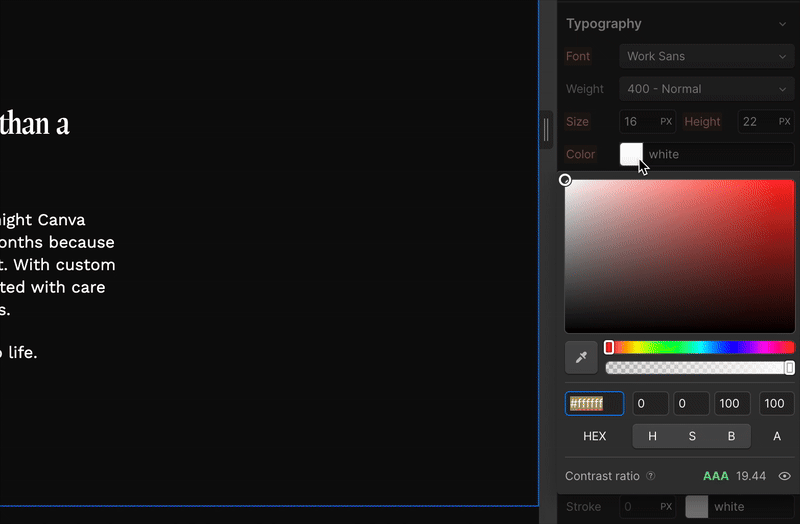Open the Font dropdown showing Work Sans
Image resolution: width=800 pixels, height=524 pixels.
(707, 56)
